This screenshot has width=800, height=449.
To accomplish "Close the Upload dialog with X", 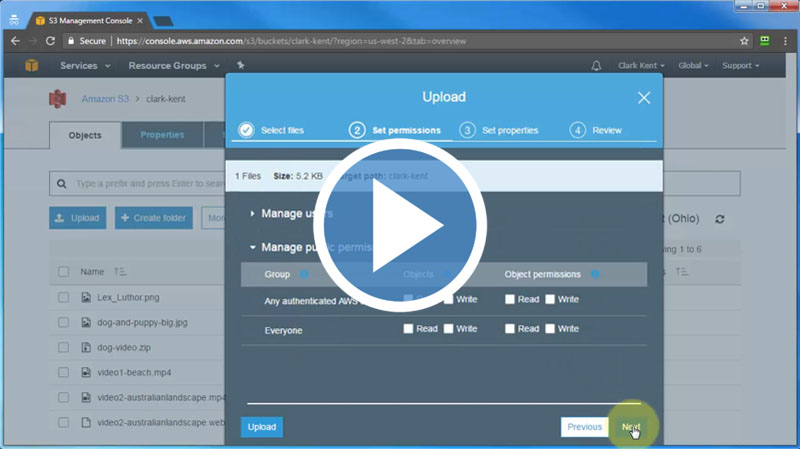I will [644, 98].
